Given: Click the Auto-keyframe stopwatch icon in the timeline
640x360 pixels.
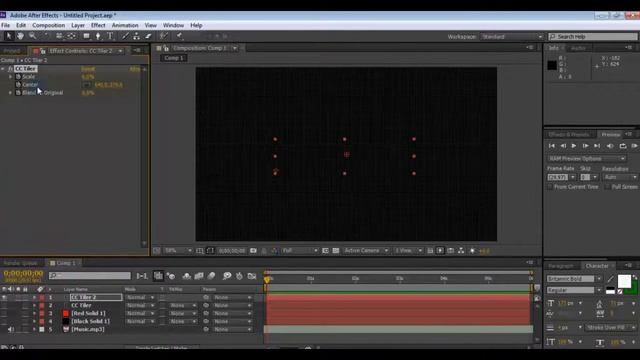Looking at the screenshot, I should click(x=239, y=276).
